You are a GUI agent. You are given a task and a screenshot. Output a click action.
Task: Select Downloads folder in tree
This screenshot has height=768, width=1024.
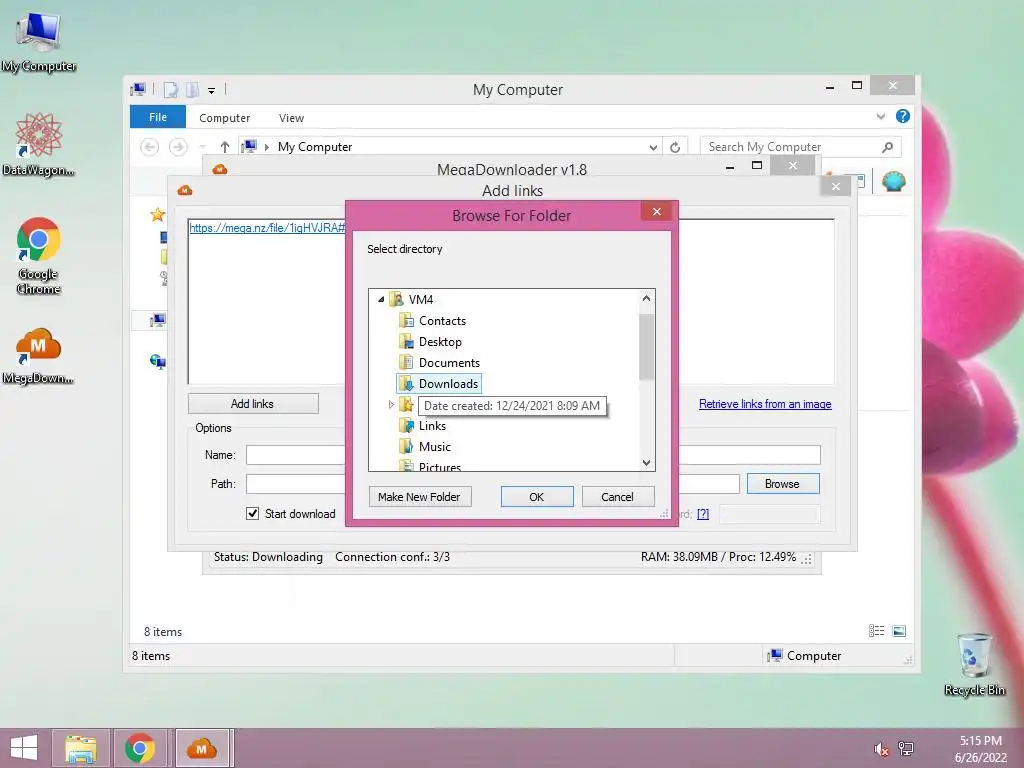(448, 383)
